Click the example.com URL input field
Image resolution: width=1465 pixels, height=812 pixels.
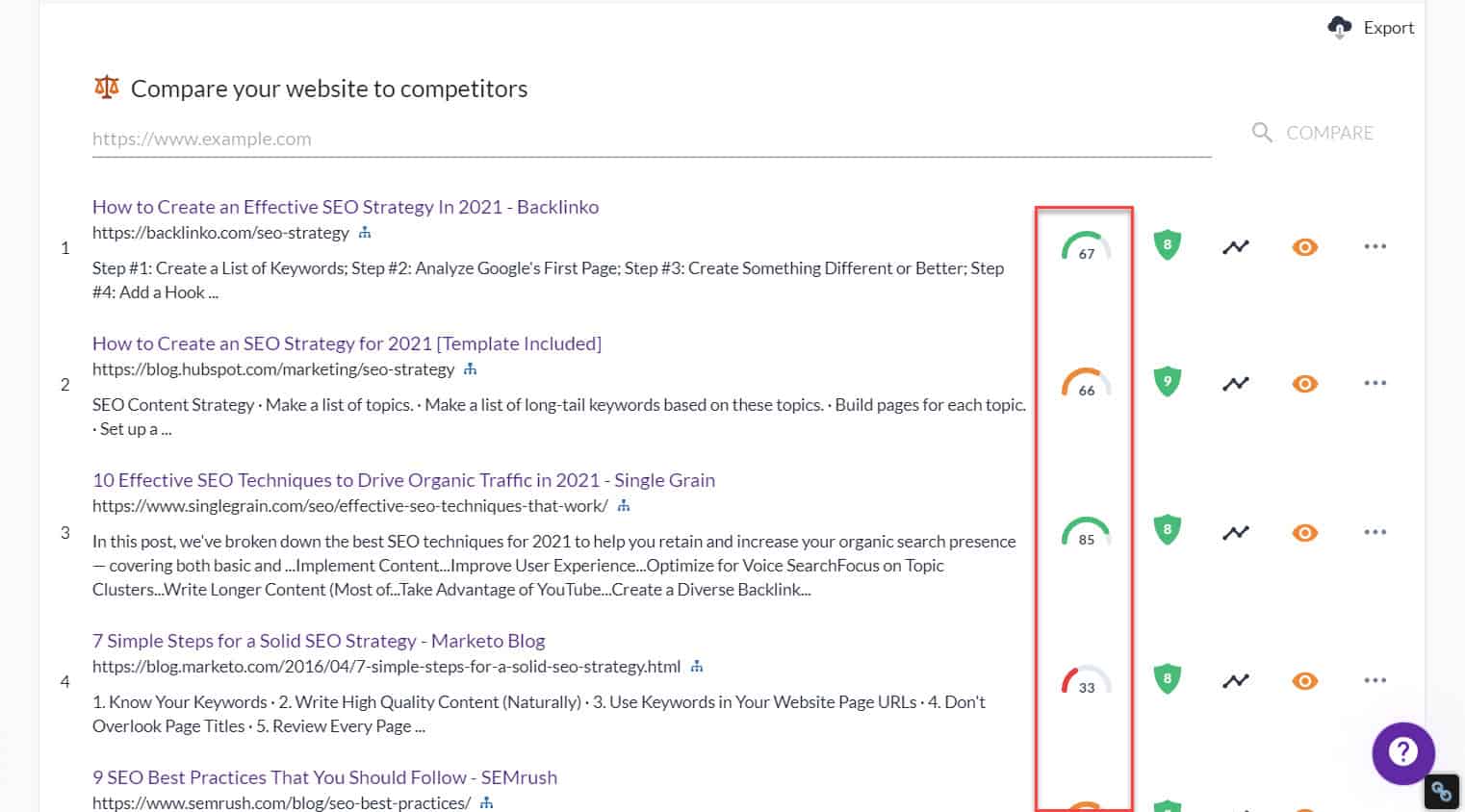pos(385,139)
